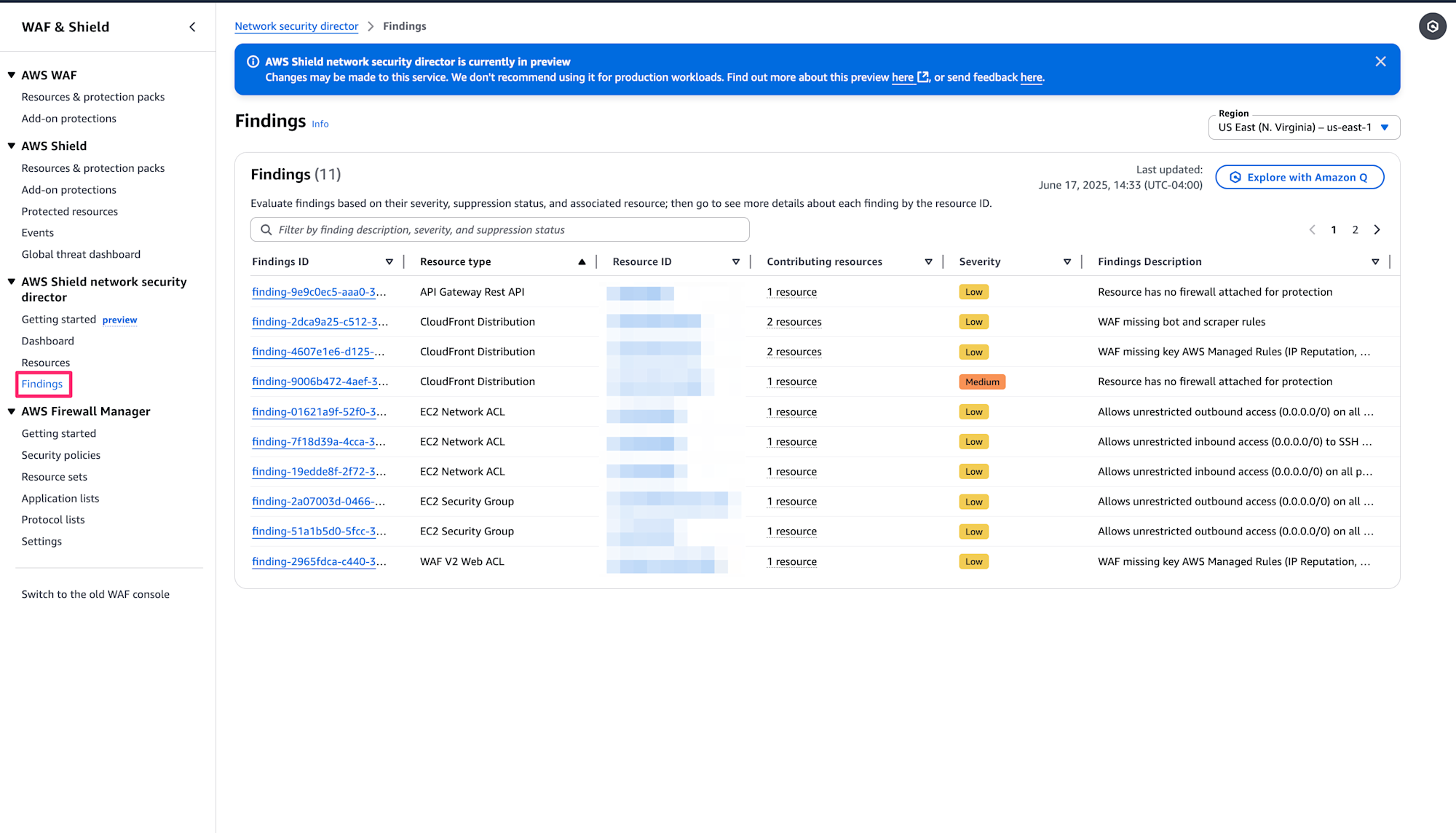Open finding-2dca9a25-c512 link

click(320, 322)
